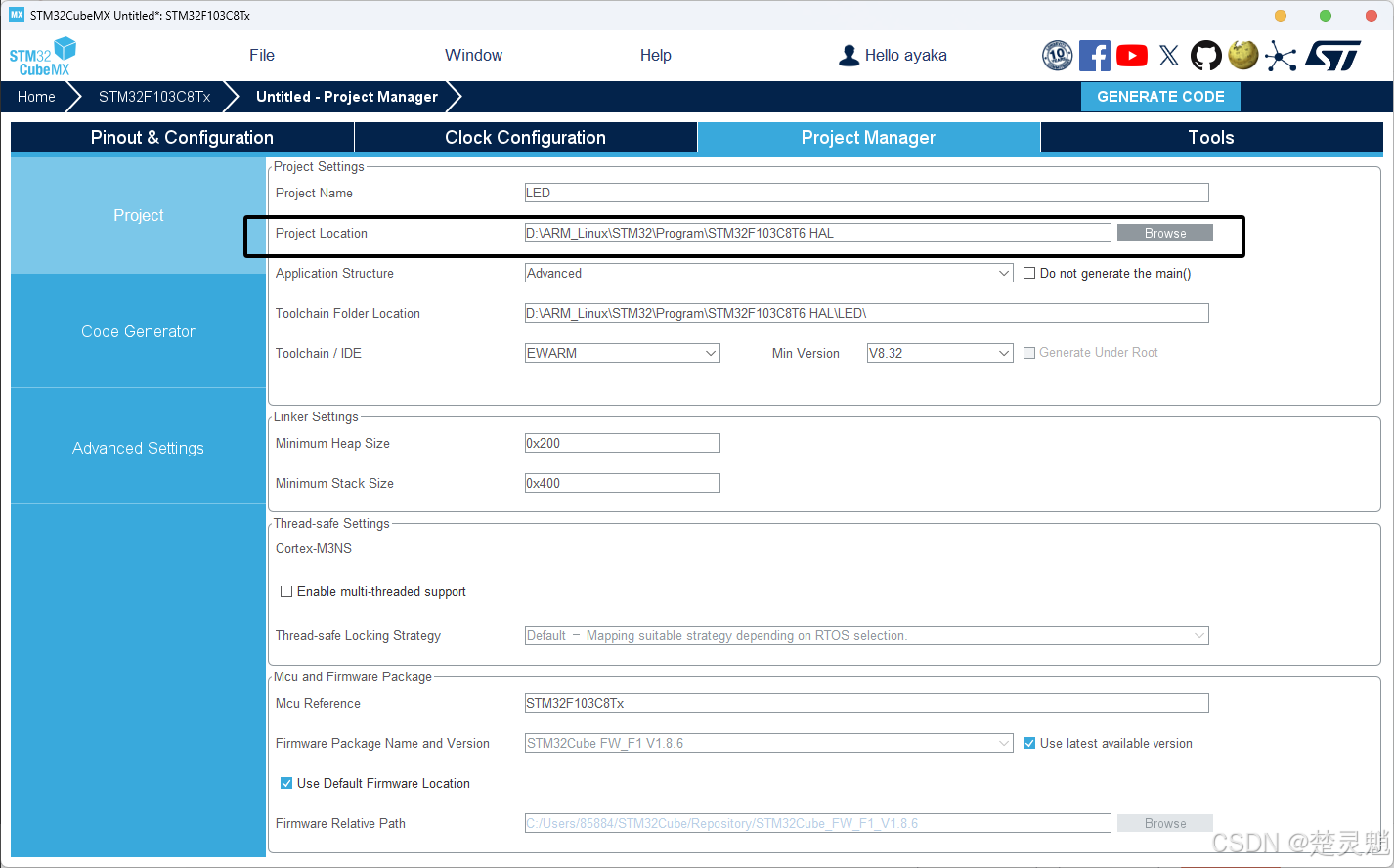Uncheck Use latest available version
This screenshot has width=1394, height=868.
[x=1029, y=744]
